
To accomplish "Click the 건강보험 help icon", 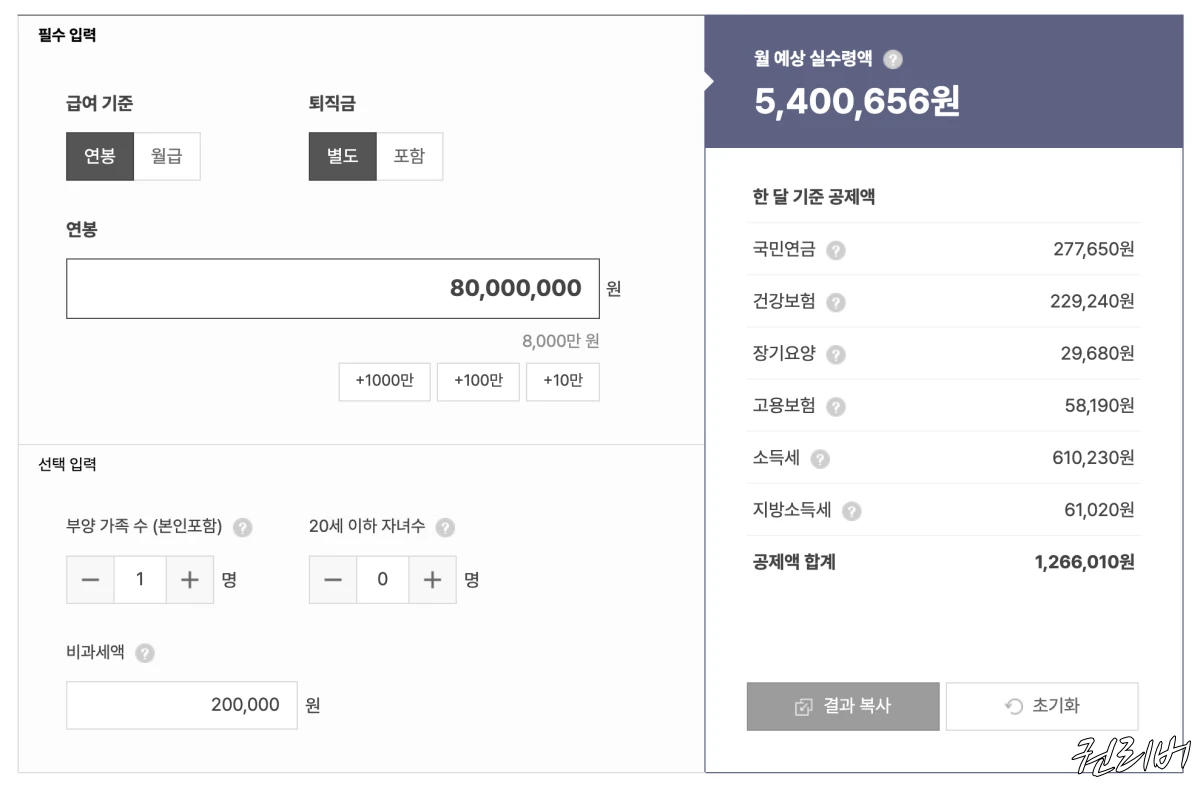I will (837, 301).
